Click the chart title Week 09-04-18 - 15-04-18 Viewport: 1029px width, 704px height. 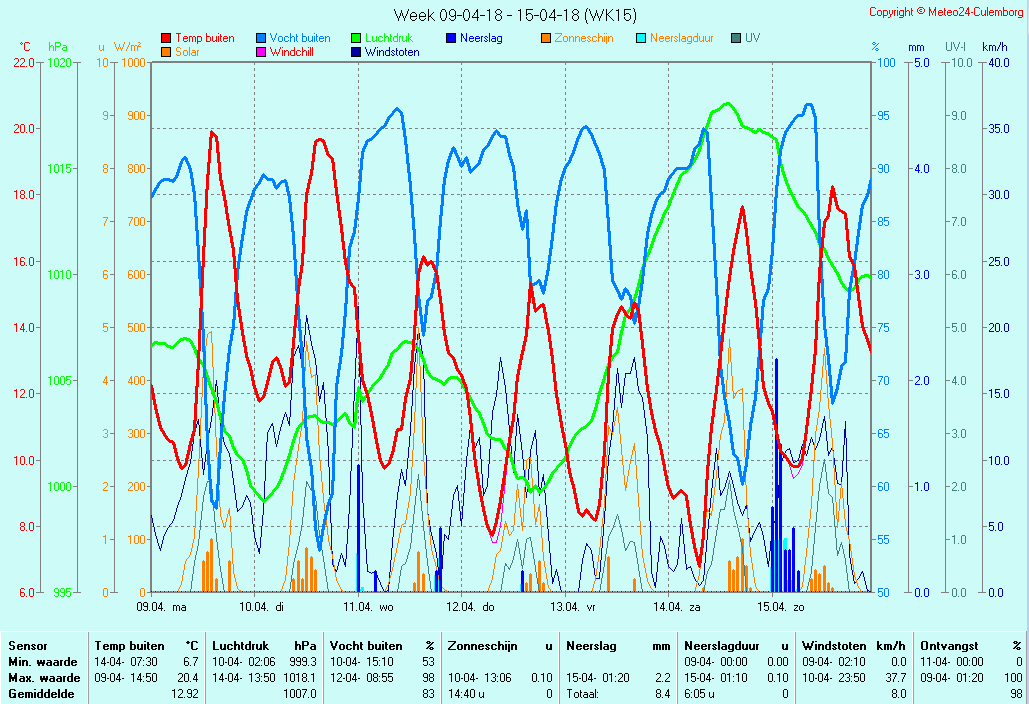(515, 15)
